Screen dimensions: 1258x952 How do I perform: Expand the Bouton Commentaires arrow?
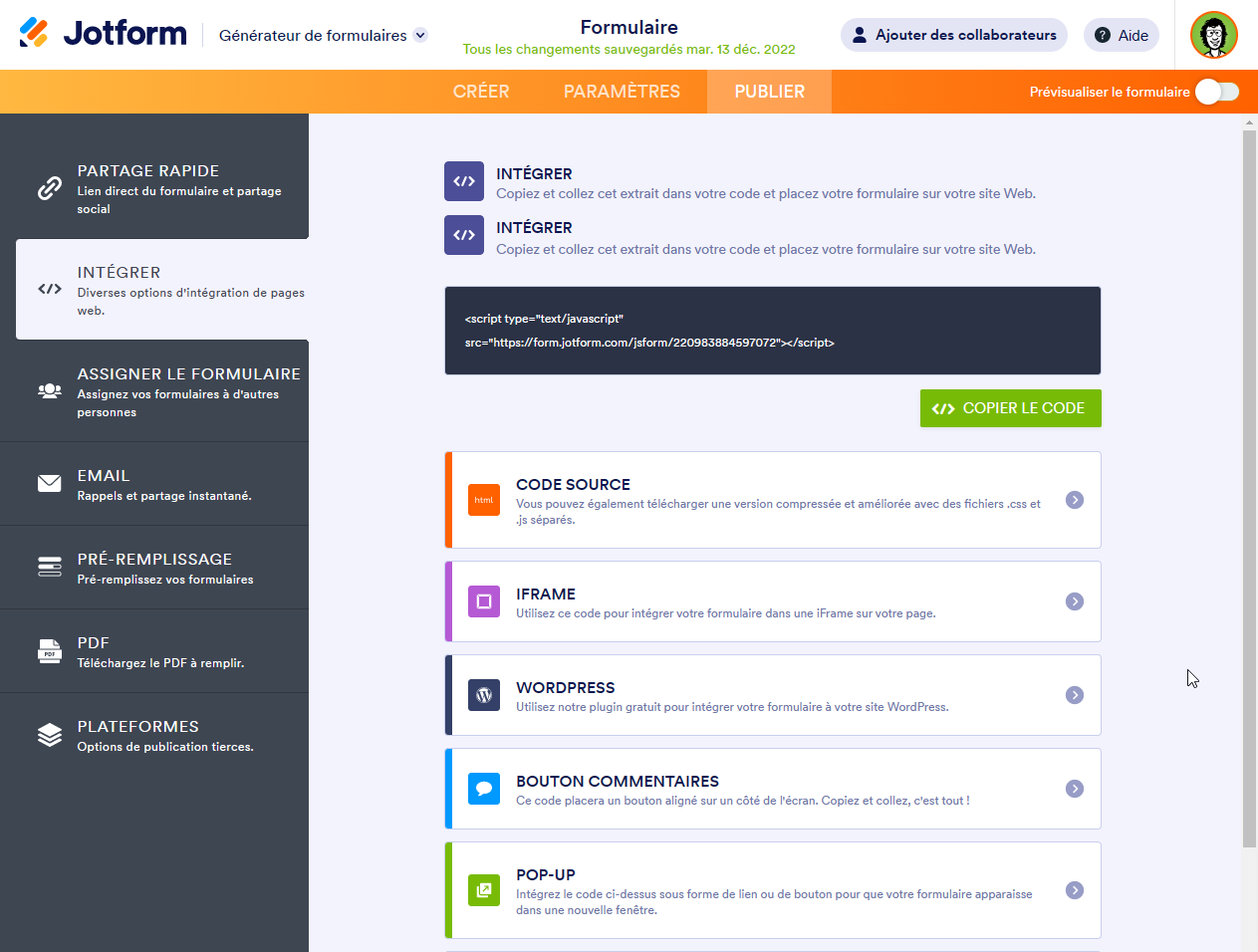[1075, 789]
